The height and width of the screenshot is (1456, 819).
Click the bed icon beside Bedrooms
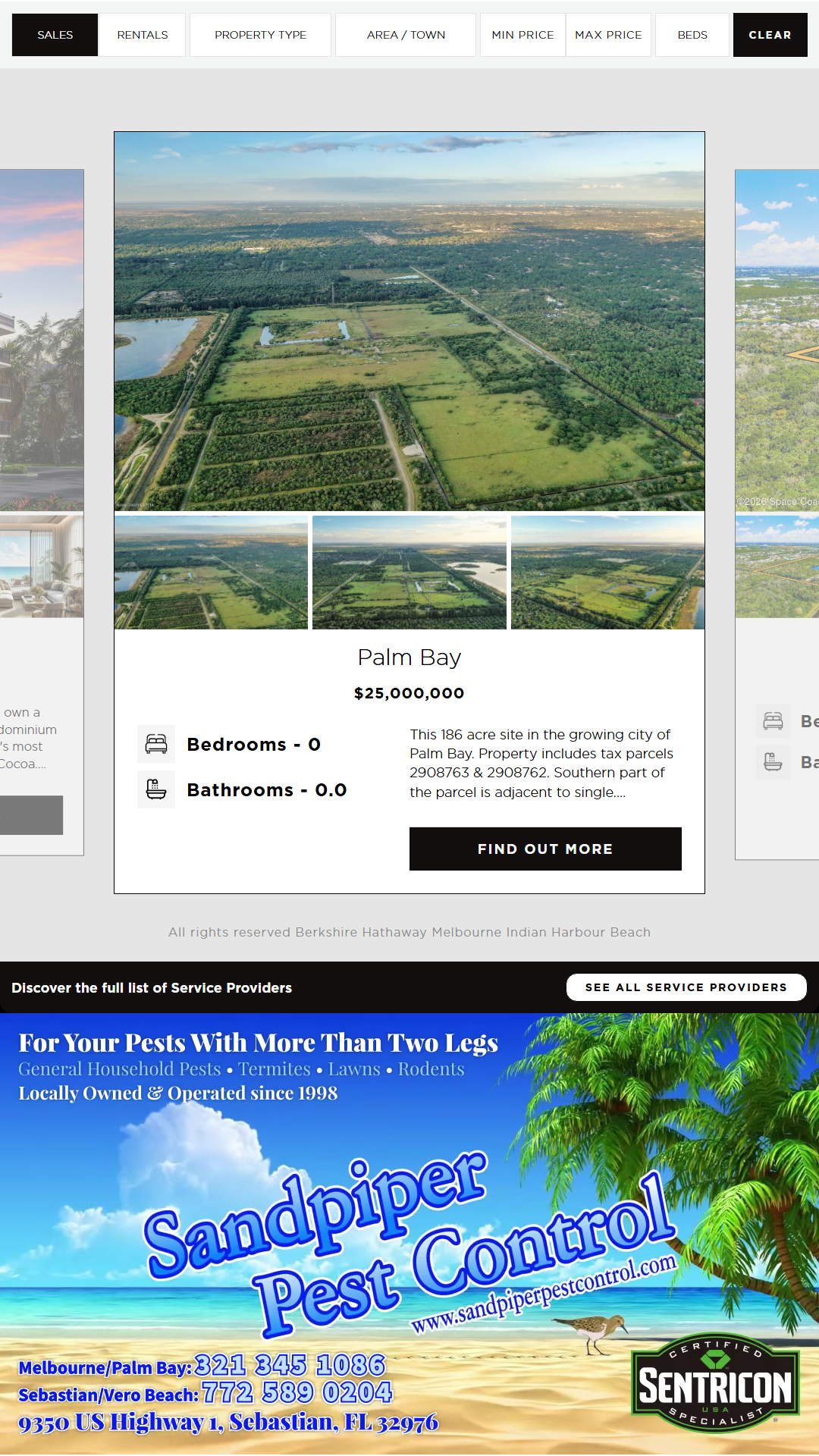pyautogui.click(x=156, y=744)
